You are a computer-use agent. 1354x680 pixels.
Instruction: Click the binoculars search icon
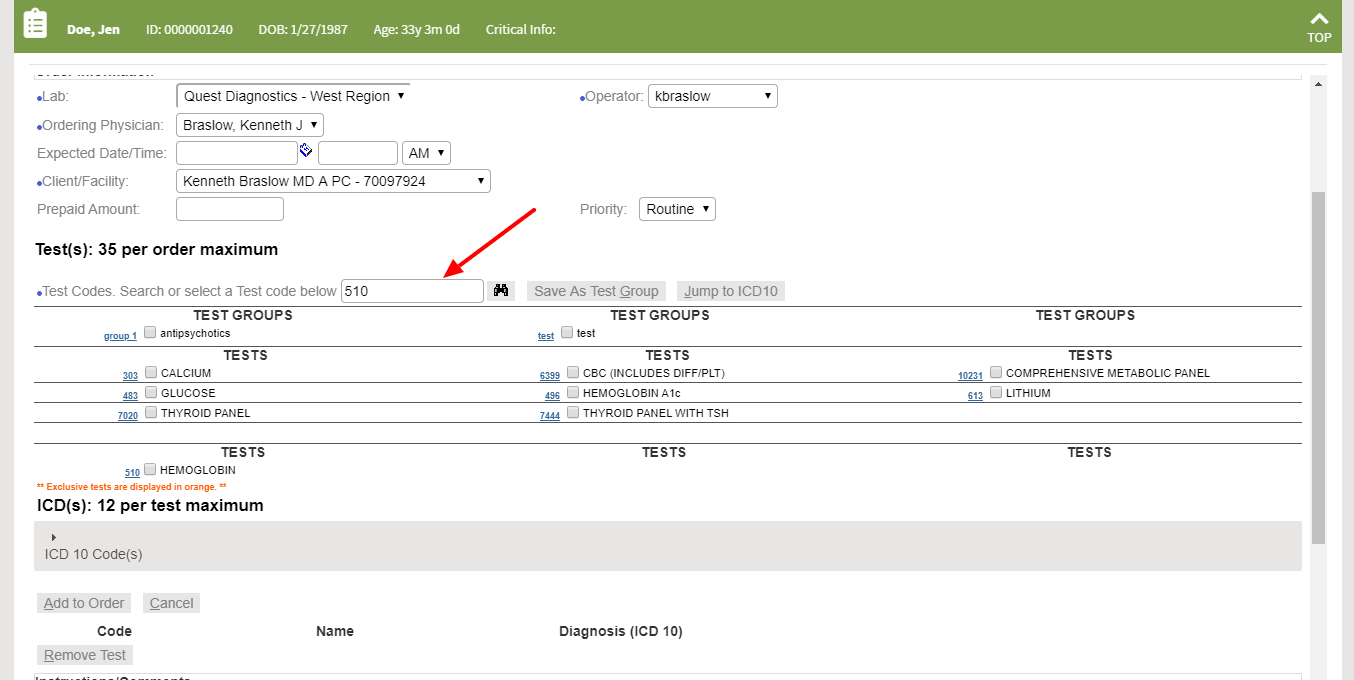(502, 290)
